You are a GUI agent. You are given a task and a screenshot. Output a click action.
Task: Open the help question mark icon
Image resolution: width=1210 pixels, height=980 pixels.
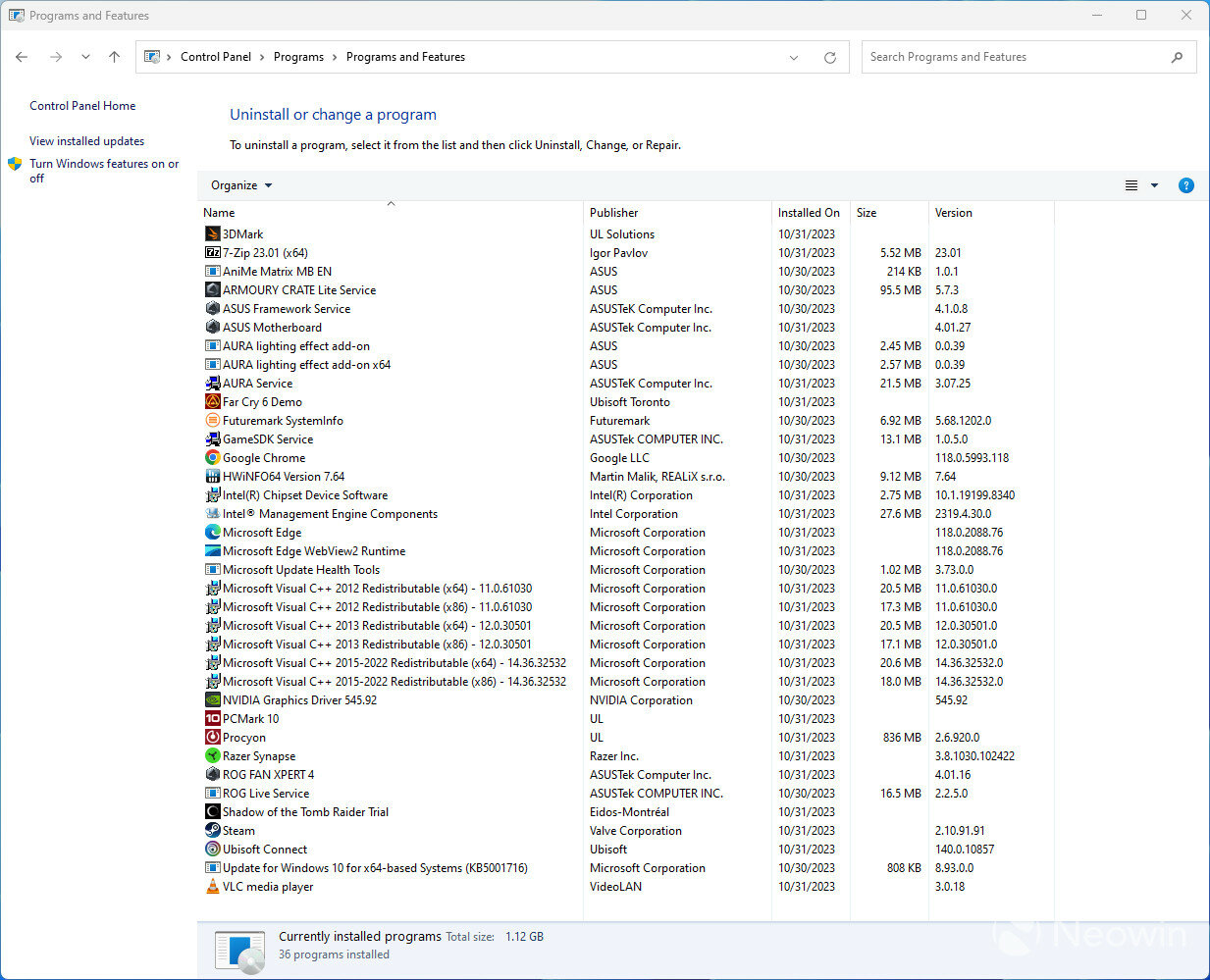[1185, 185]
